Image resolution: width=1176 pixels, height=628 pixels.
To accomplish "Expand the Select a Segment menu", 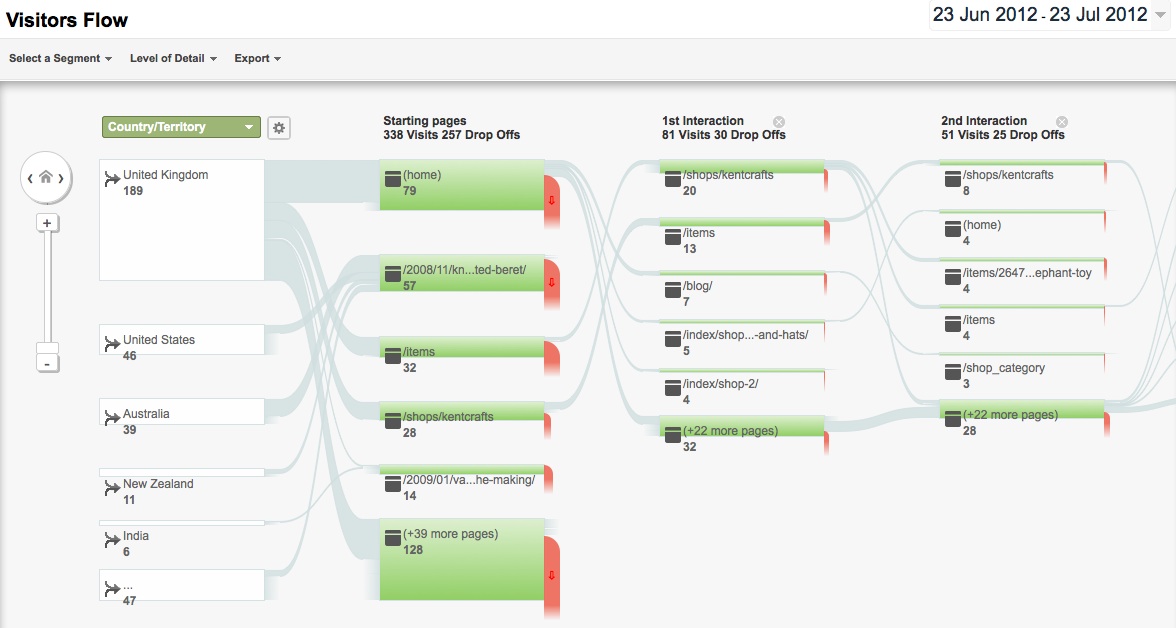I will pyautogui.click(x=61, y=59).
